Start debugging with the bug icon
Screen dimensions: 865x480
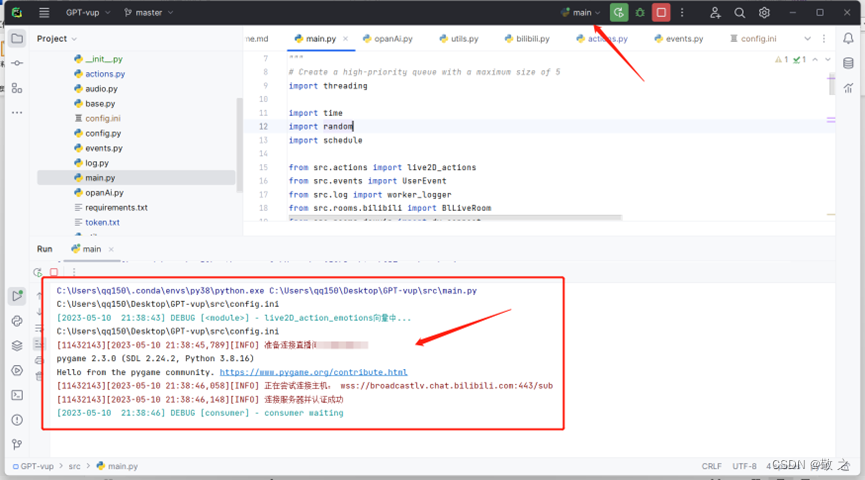tap(640, 12)
